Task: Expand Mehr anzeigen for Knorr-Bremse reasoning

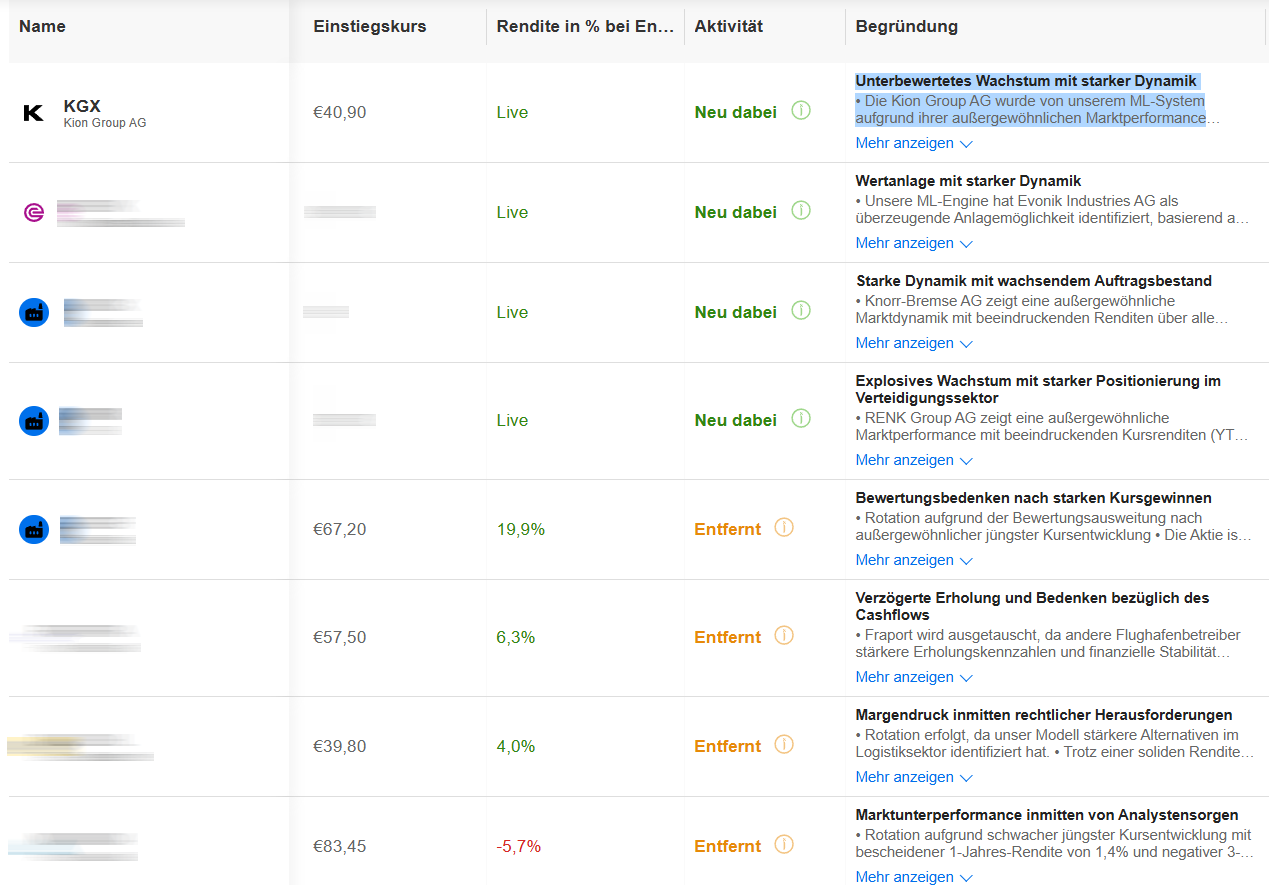Action: click(914, 343)
